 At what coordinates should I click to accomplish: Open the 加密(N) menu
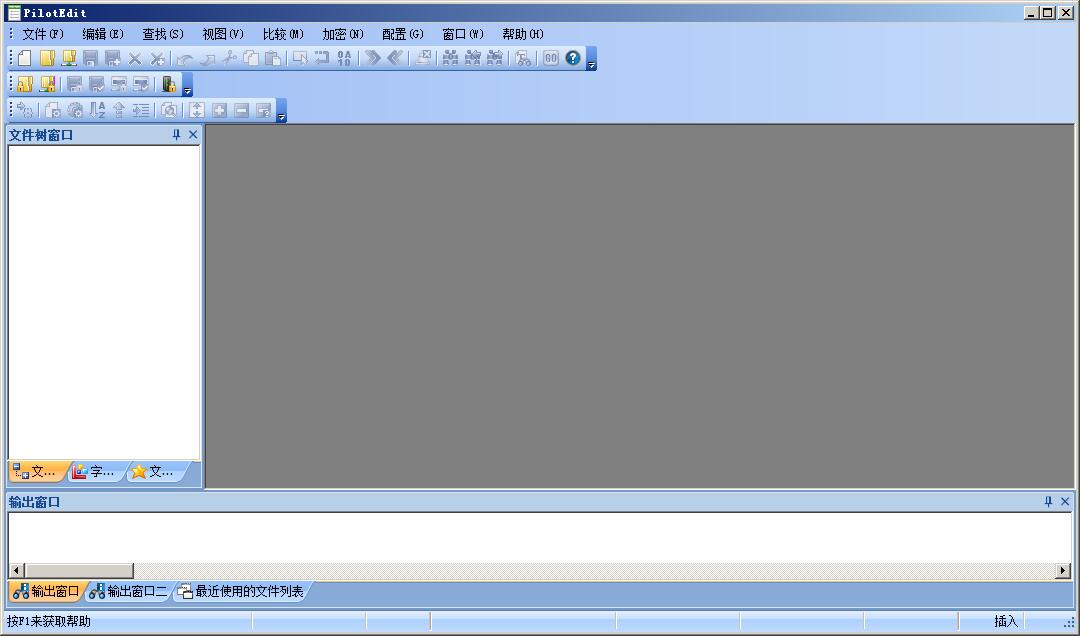343,34
